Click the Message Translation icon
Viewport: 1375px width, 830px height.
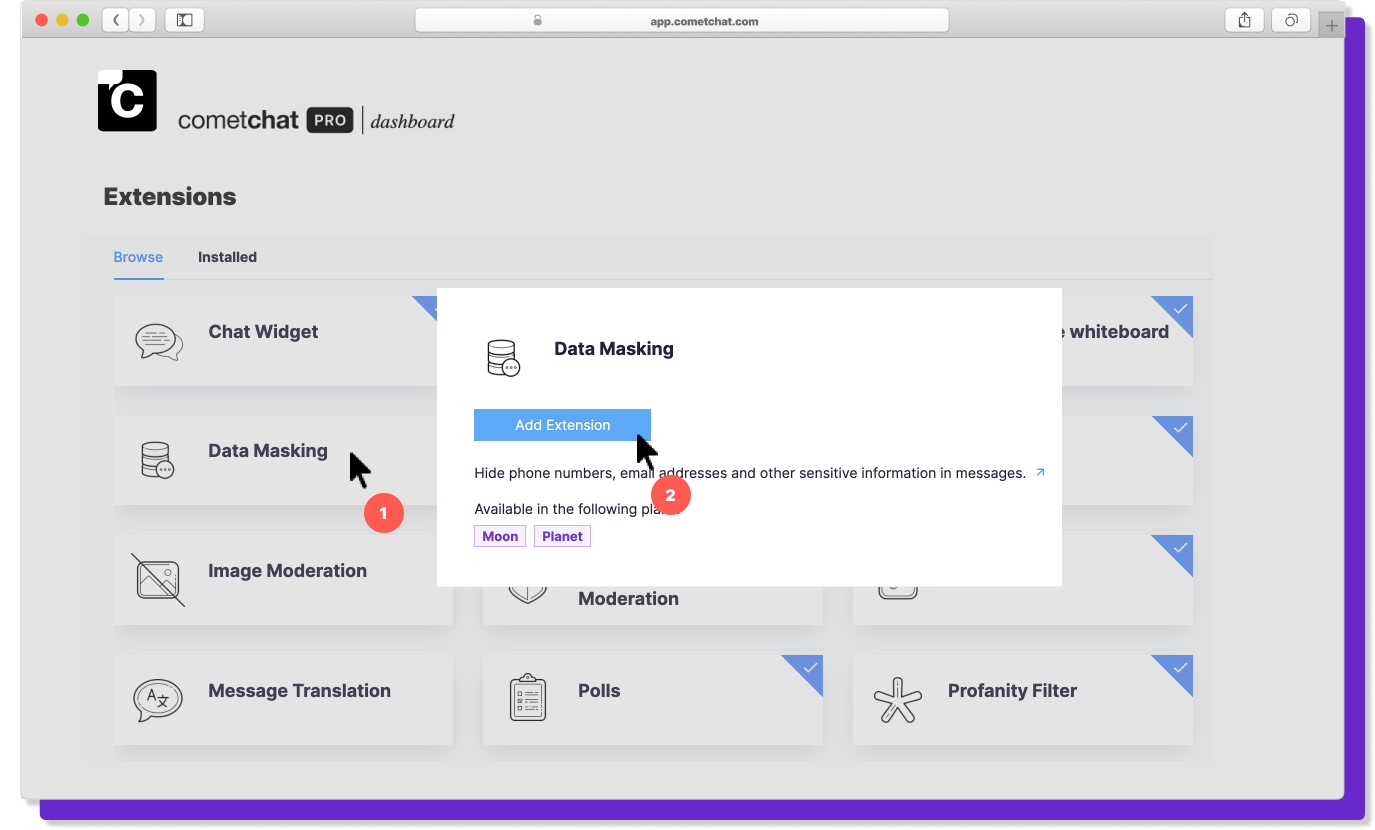click(x=158, y=700)
